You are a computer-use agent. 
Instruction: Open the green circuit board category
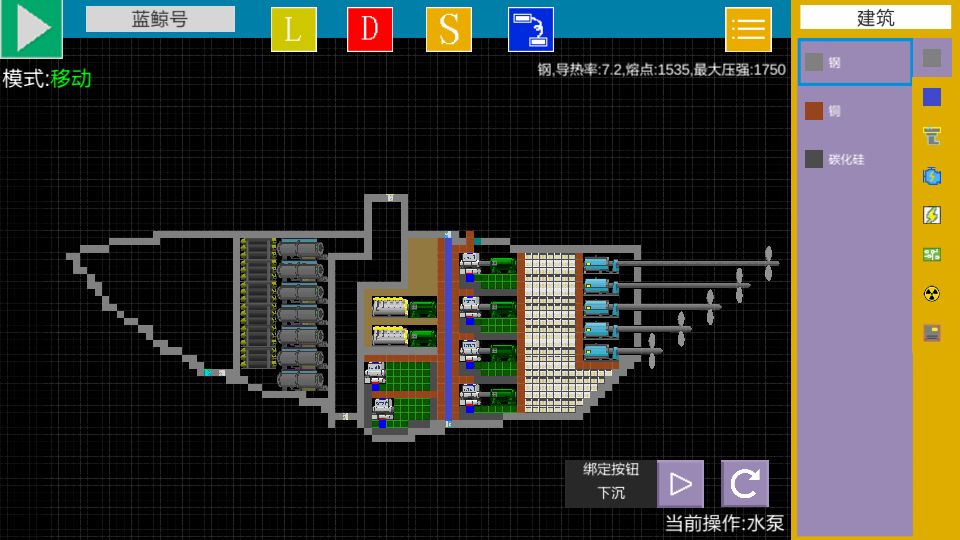[x=932, y=254]
